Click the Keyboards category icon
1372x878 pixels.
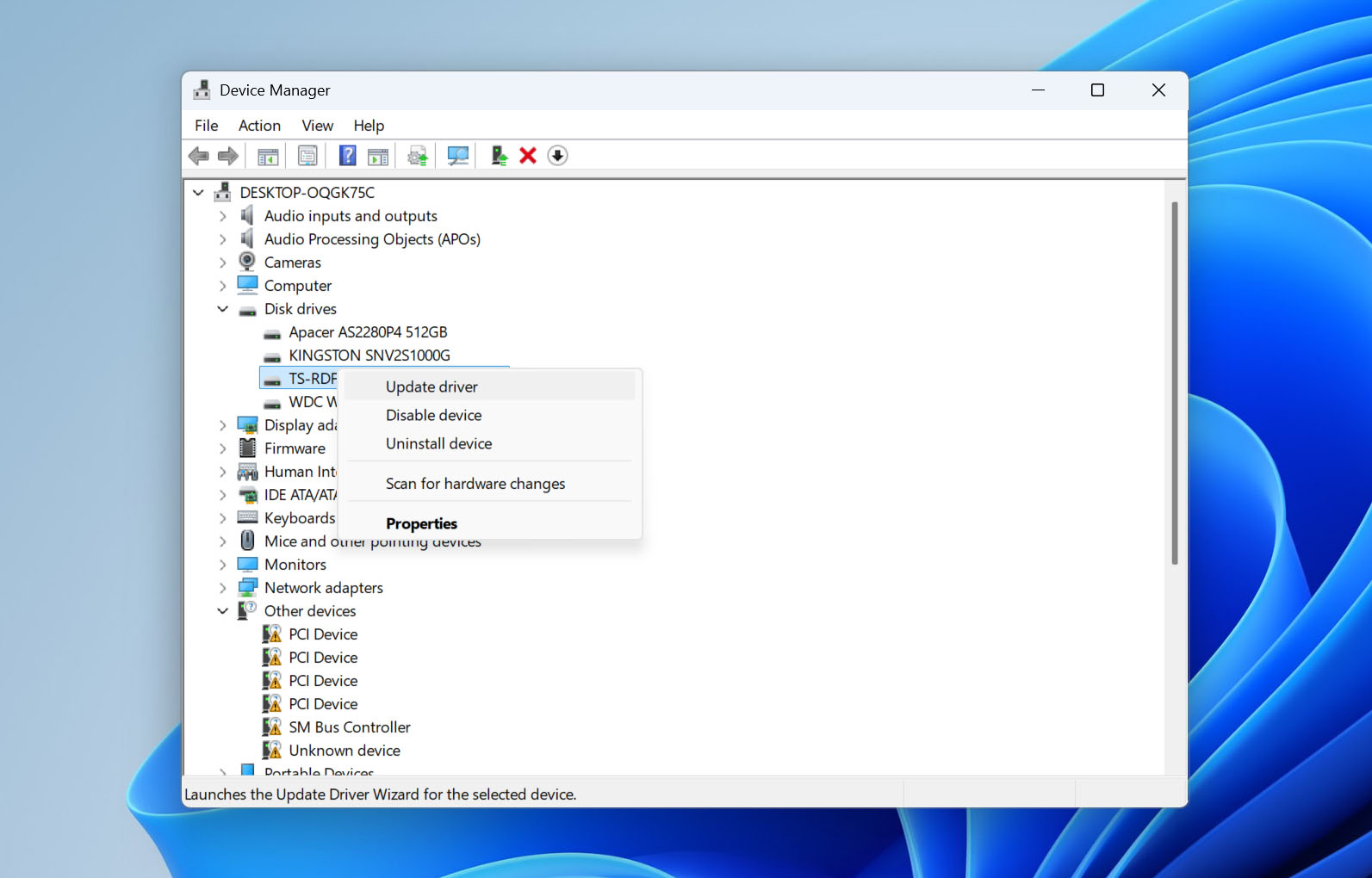click(247, 517)
